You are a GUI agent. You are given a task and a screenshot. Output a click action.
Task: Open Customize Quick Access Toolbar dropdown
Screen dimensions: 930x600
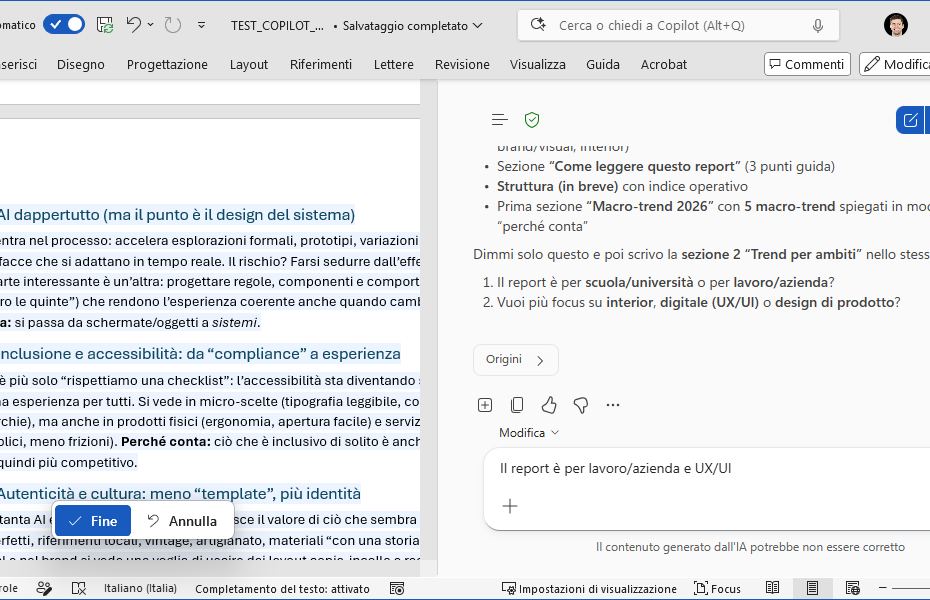[x=202, y=25]
